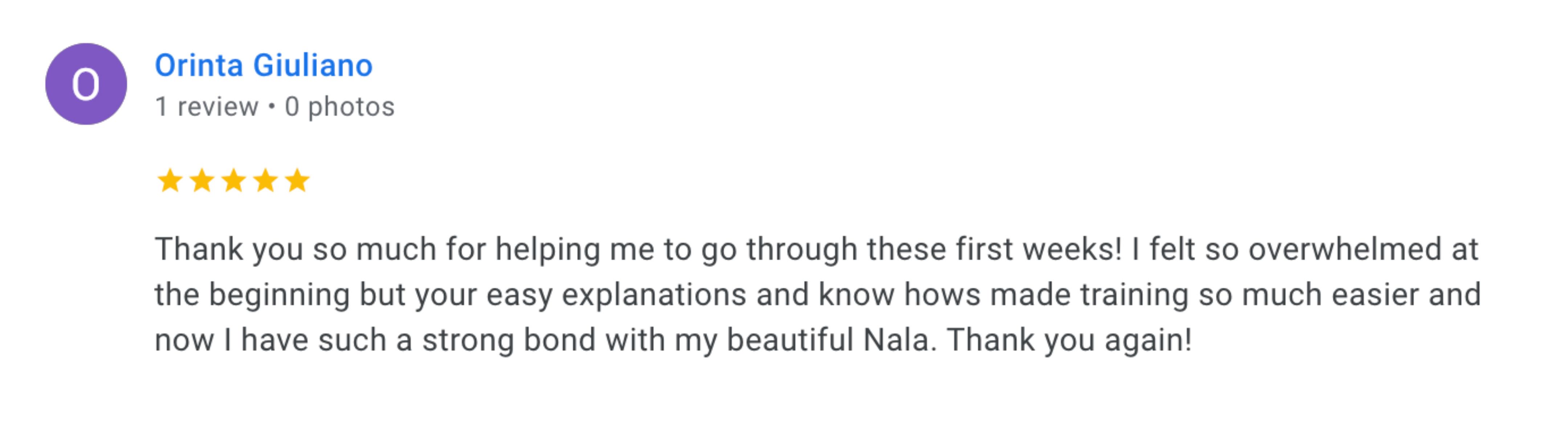Click the "1 review" count text
This screenshot has width=1568, height=422.
(207, 107)
